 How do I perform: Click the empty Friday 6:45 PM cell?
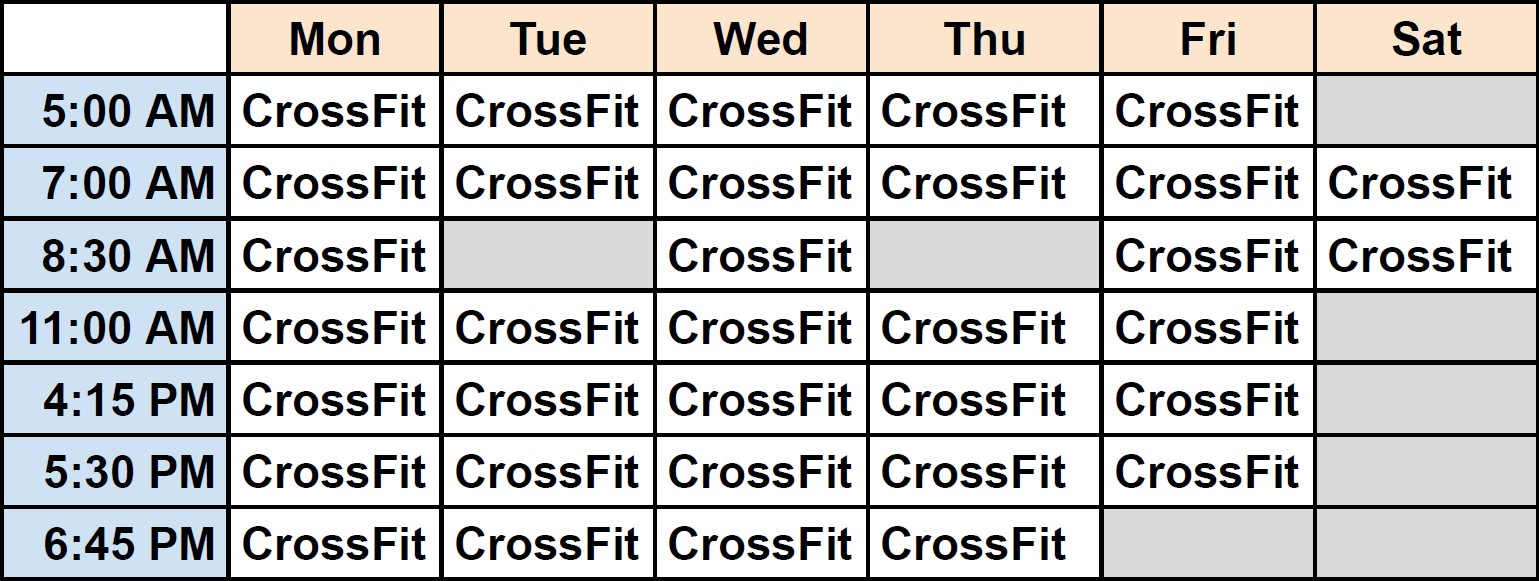coord(1208,544)
